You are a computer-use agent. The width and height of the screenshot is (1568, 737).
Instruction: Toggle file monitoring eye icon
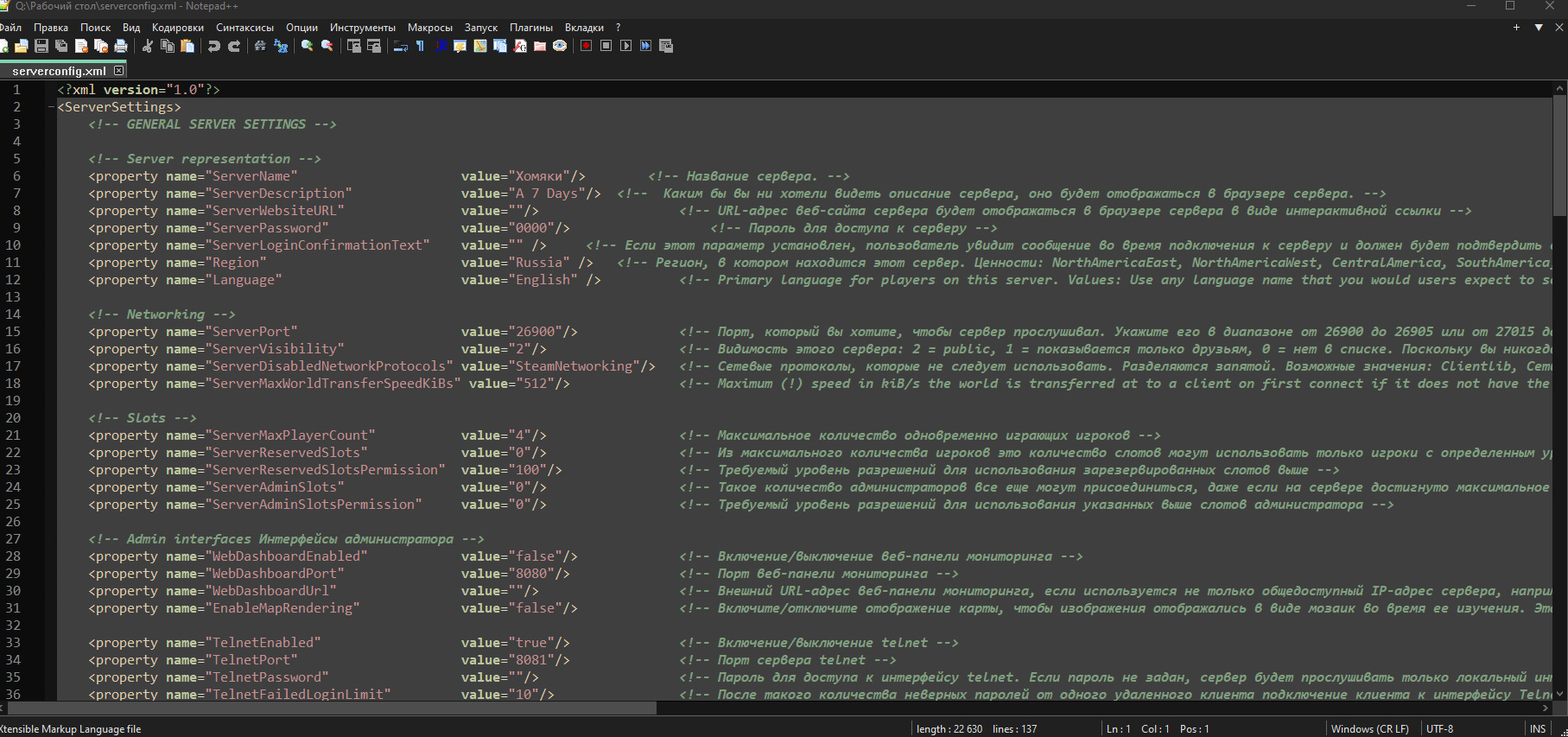560,46
